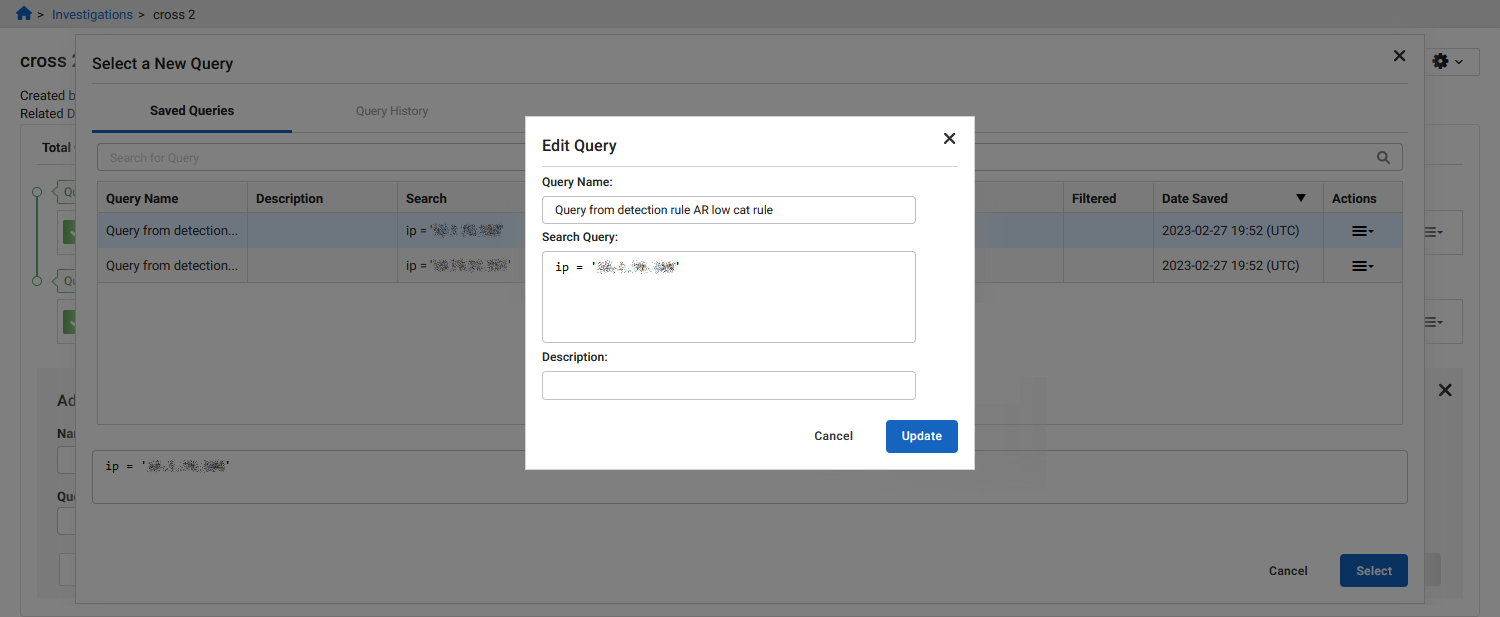This screenshot has width=1500, height=617.
Task: Open the Actions menu for the first saved query
Action: point(1361,231)
